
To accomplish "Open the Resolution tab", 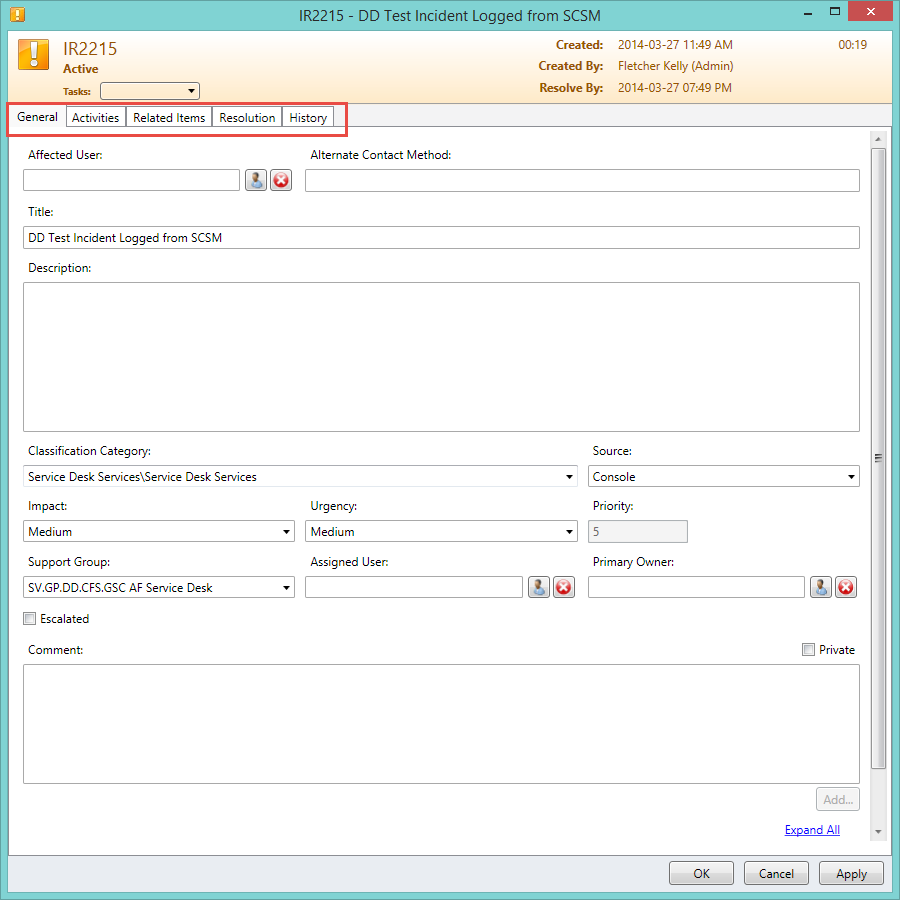I will point(247,118).
